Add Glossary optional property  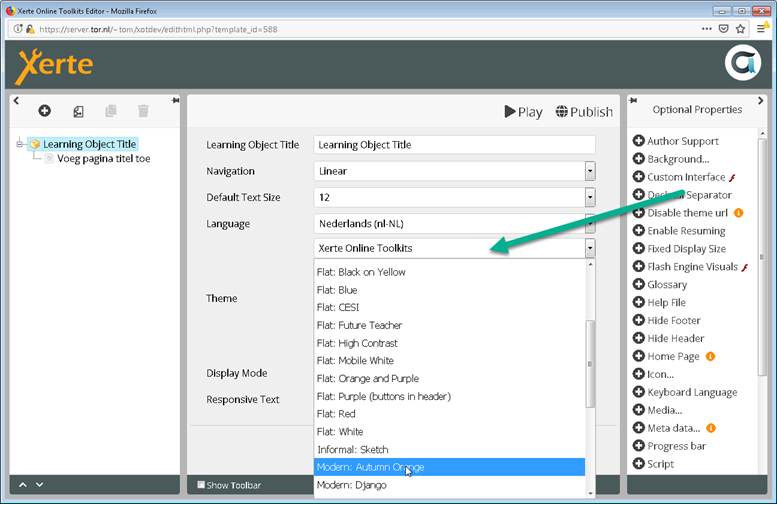(660, 284)
